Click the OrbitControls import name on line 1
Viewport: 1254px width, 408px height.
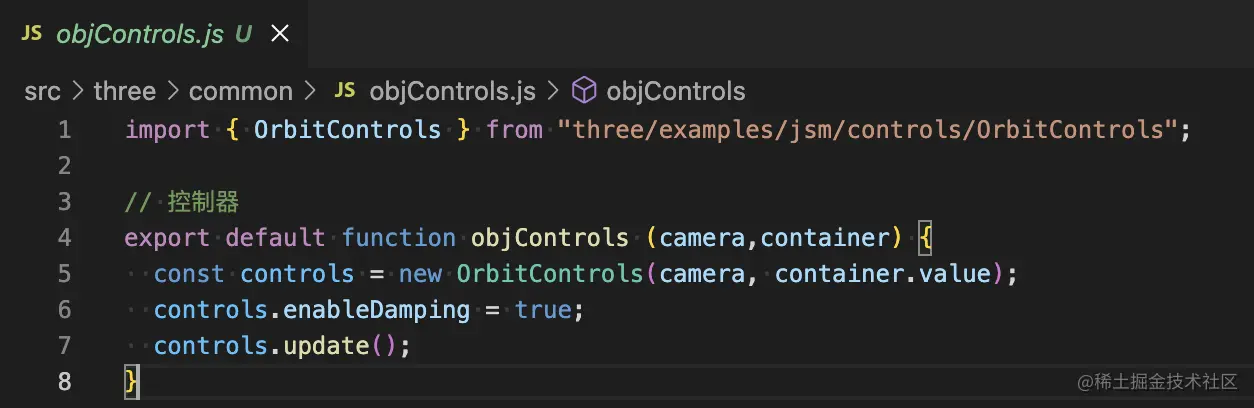pyautogui.click(x=347, y=129)
